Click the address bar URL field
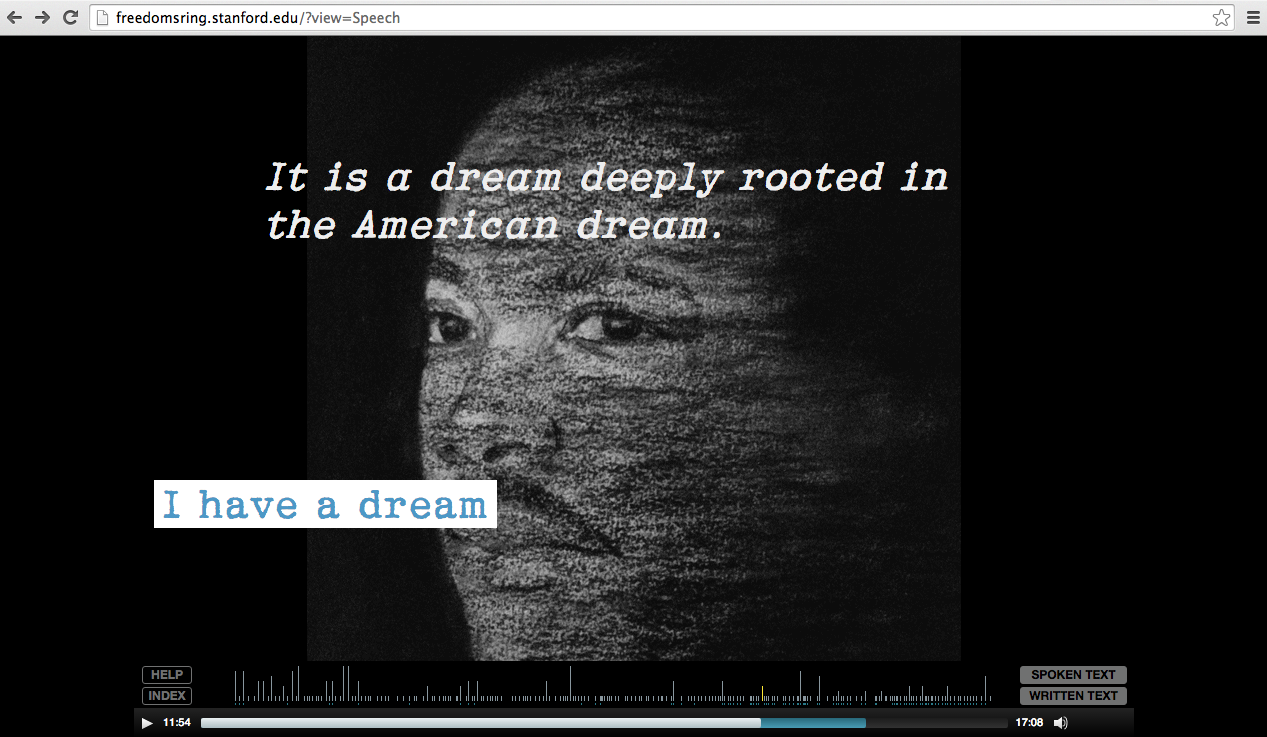Viewport: 1267px width, 737px height. click(x=662, y=17)
